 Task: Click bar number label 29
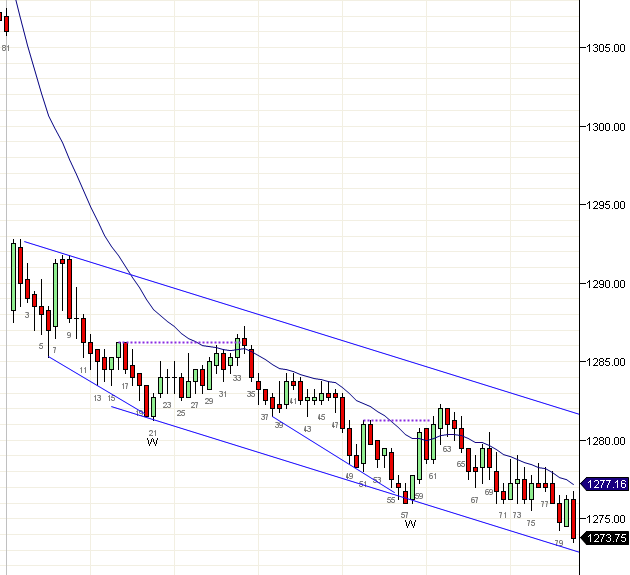point(209,401)
